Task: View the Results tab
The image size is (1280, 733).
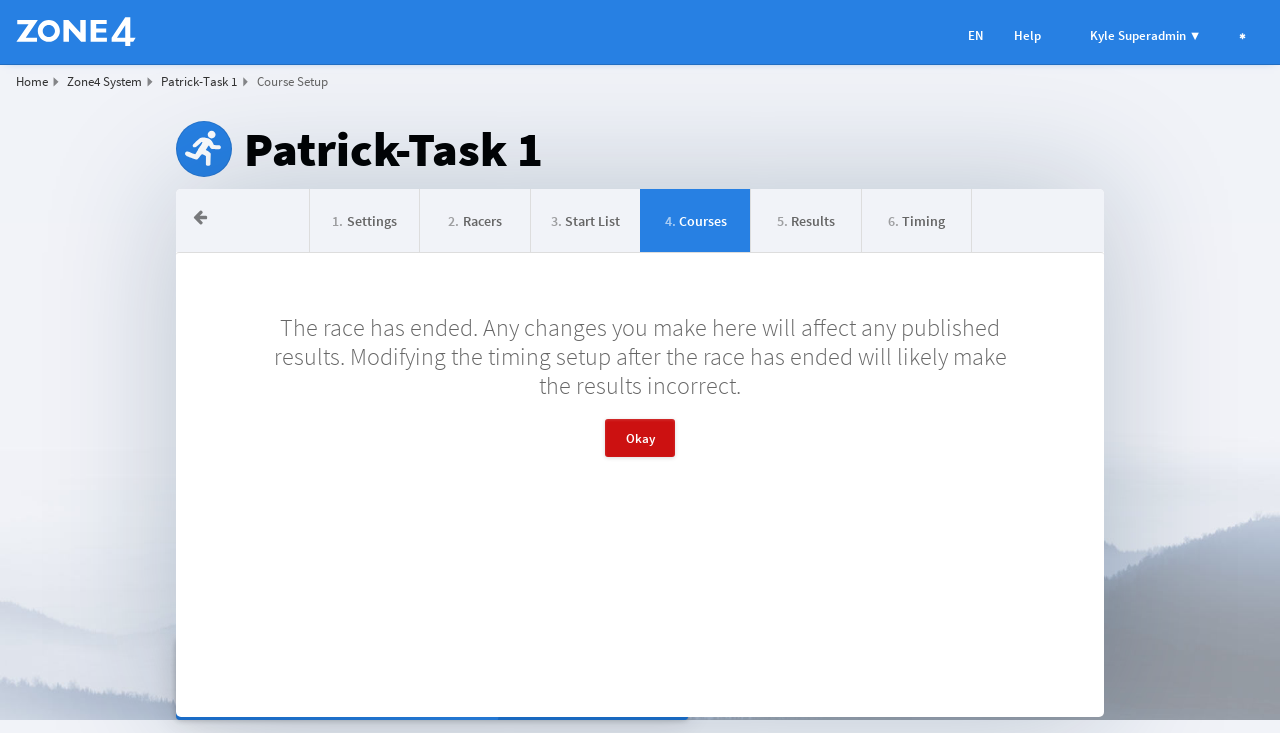Action: [806, 221]
